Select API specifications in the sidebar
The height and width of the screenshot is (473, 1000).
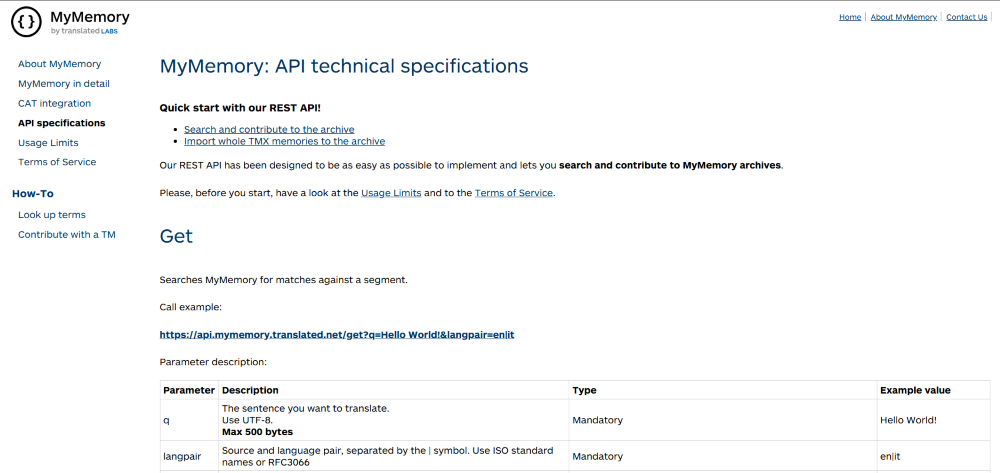point(62,123)
